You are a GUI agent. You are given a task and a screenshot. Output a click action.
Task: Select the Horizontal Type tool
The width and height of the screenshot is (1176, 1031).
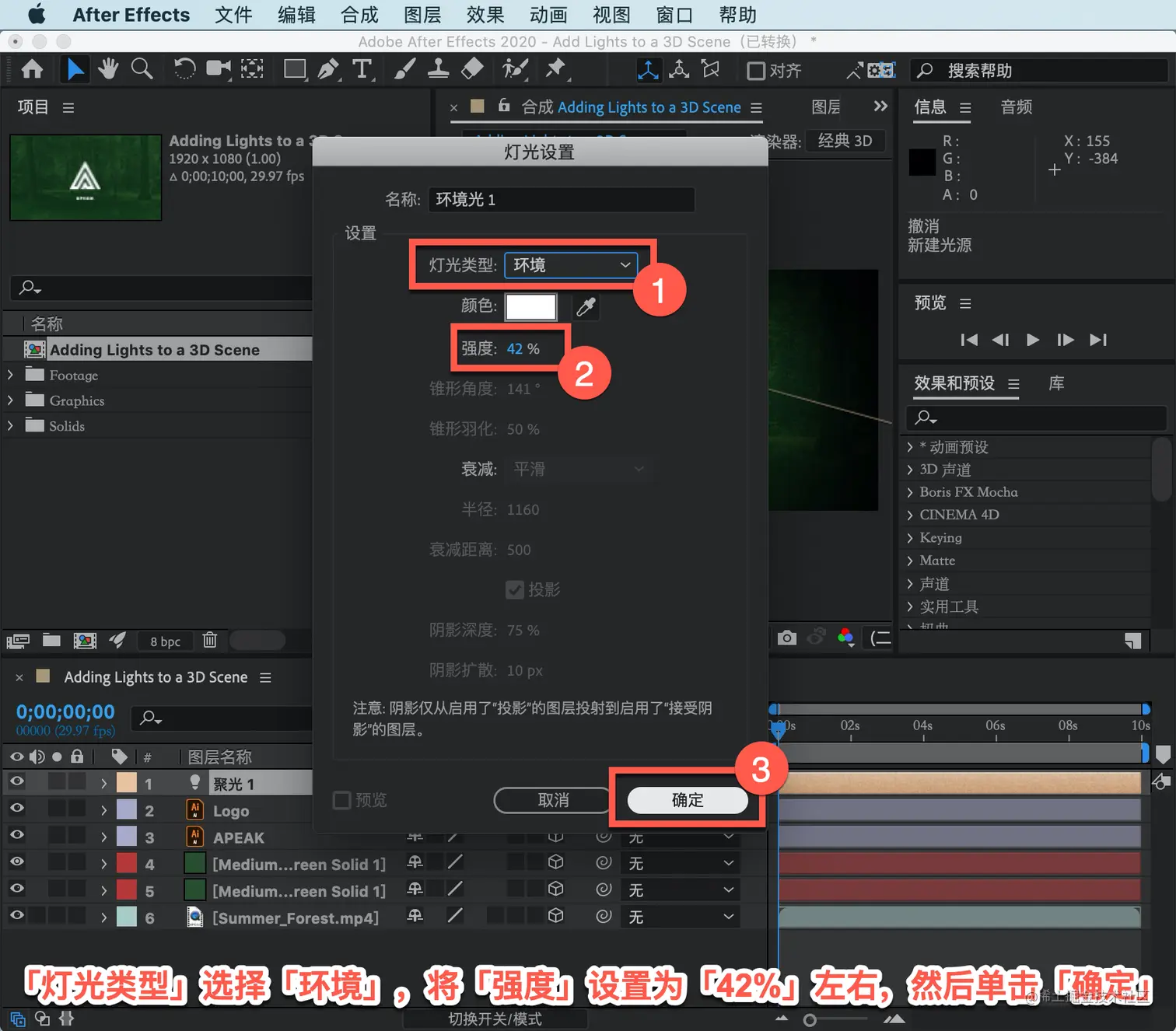[362, 70]
